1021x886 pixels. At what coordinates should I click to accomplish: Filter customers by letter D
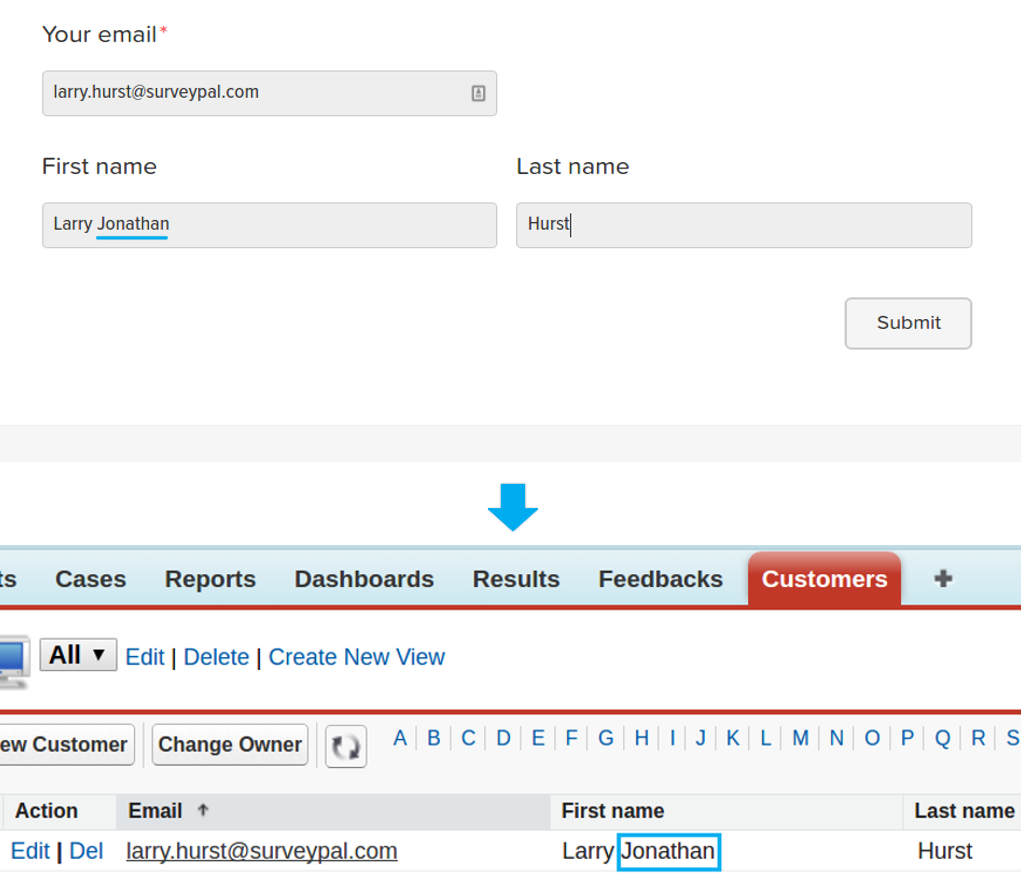pos(503,738)
